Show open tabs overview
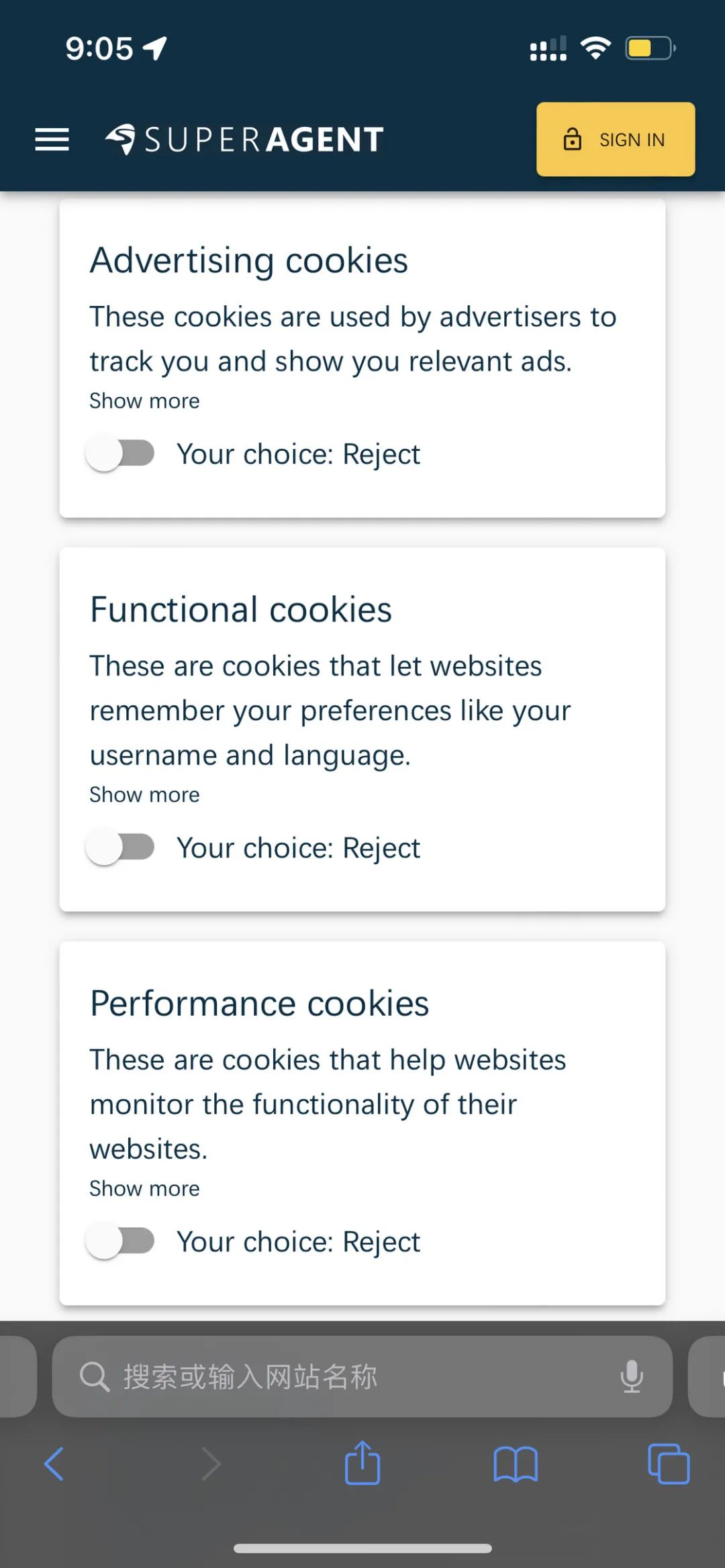Viewport: 725px width, 1568px height. coord(668,1463)
